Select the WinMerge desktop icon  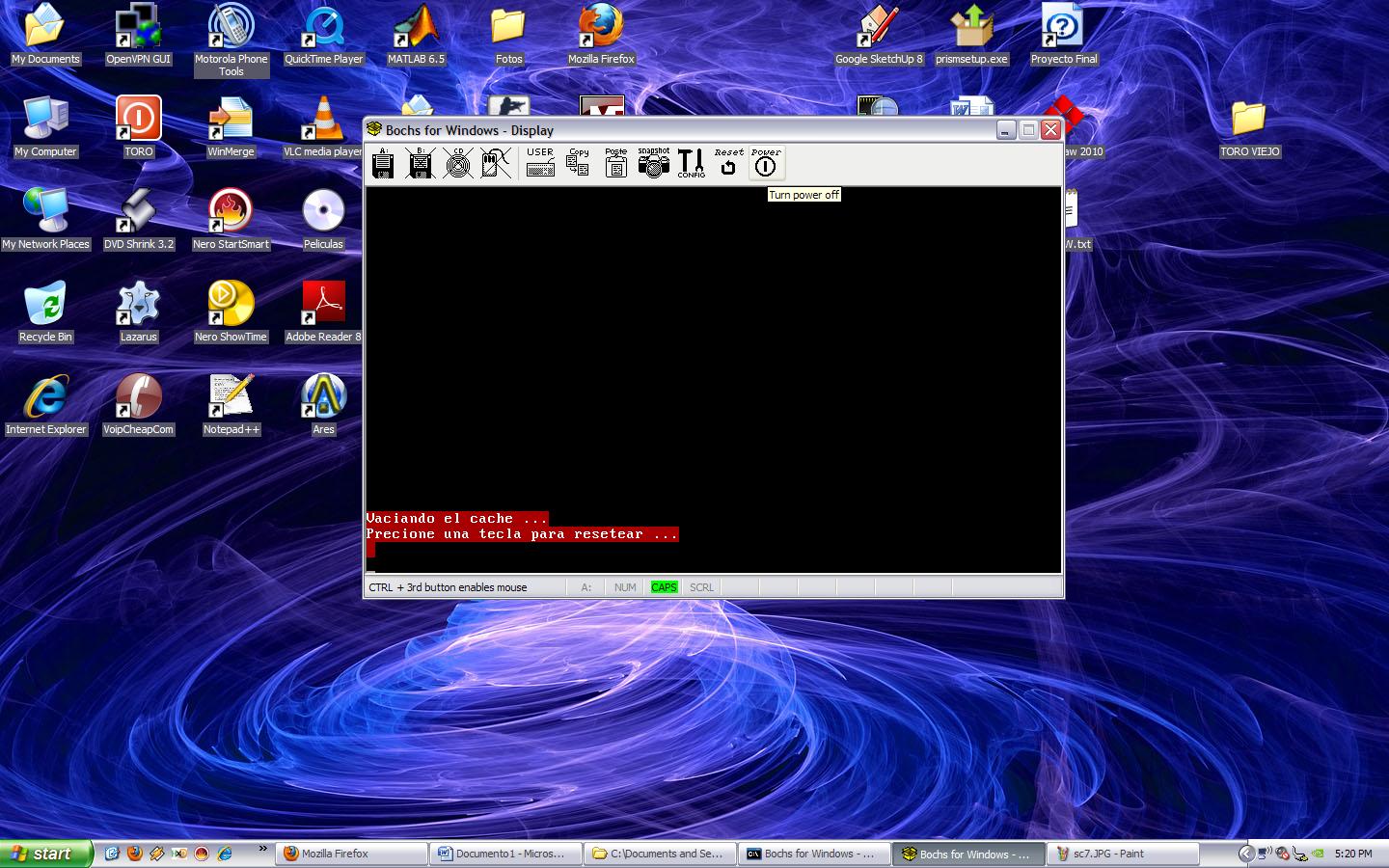coord(231,127)
